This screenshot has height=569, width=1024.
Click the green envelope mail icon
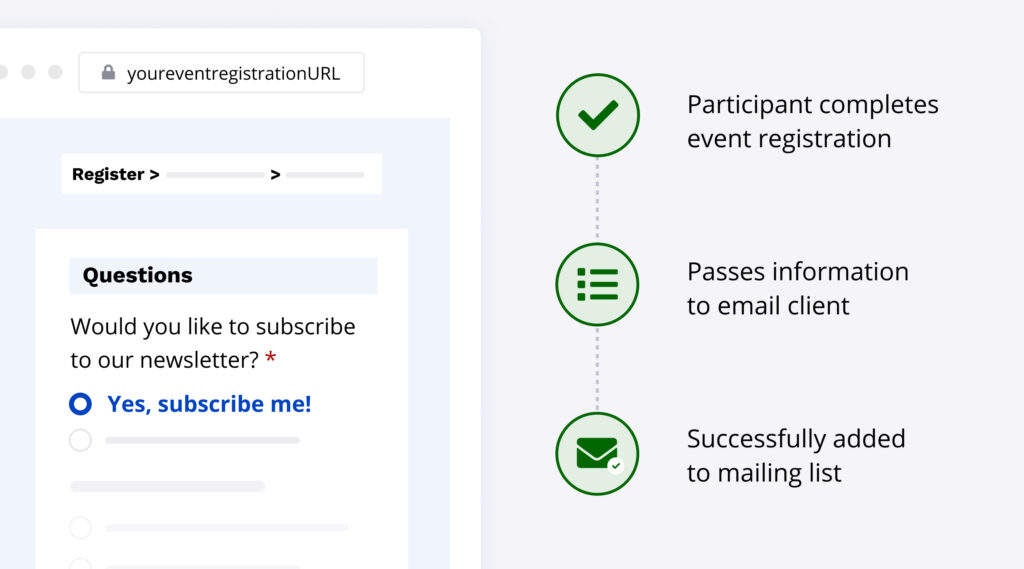[597, 453]
